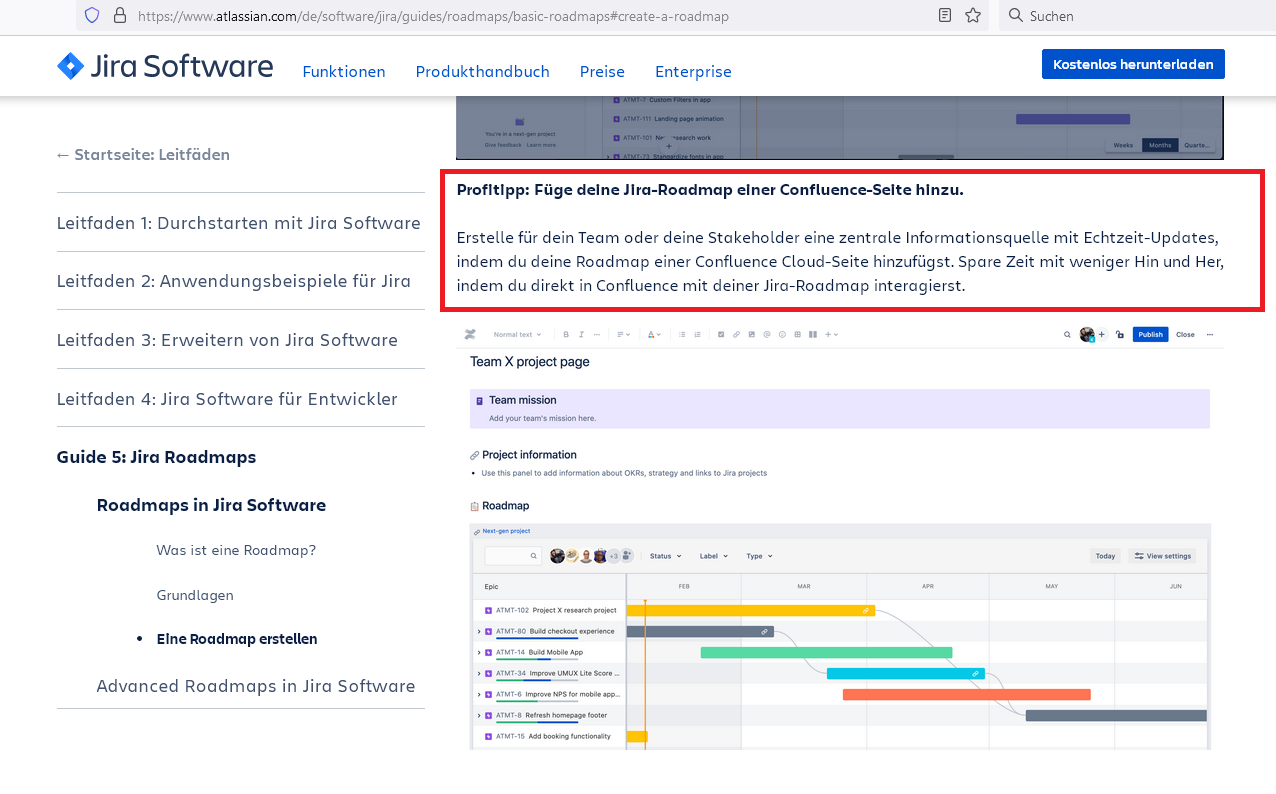Expand the ATMT-80 Build checkout experience epic

pos(478,631)
